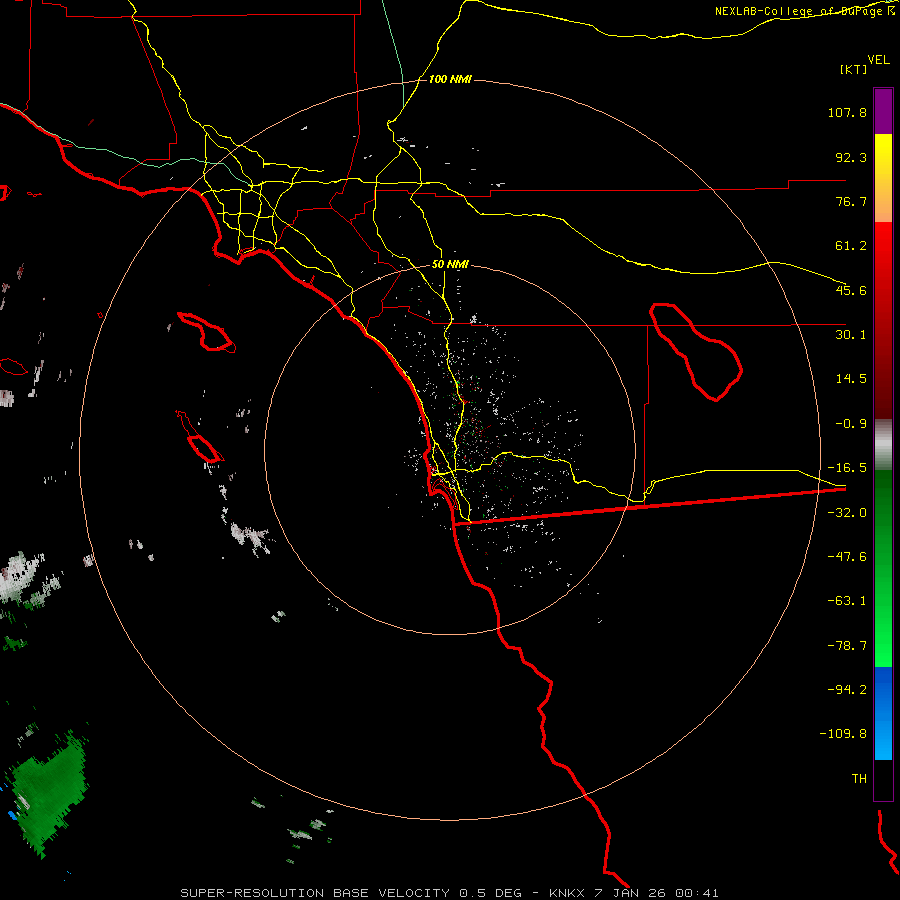Click the KNKX station identifier in caption
900x900 pixels.
click(x=568, y=893)
